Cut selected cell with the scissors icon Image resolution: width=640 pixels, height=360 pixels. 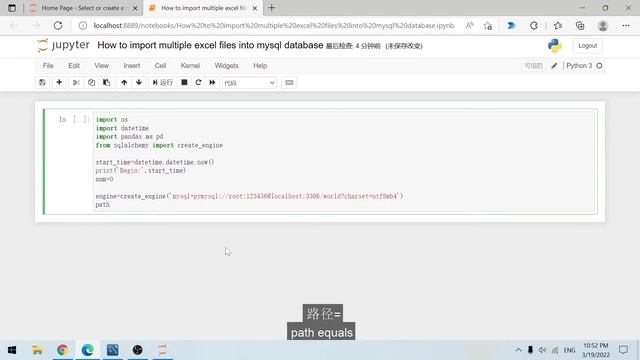tap(76, 82)
